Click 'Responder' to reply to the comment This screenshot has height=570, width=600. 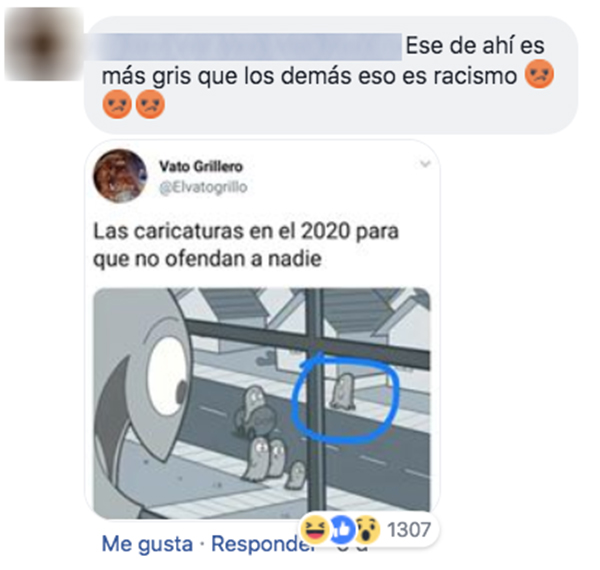264,544
